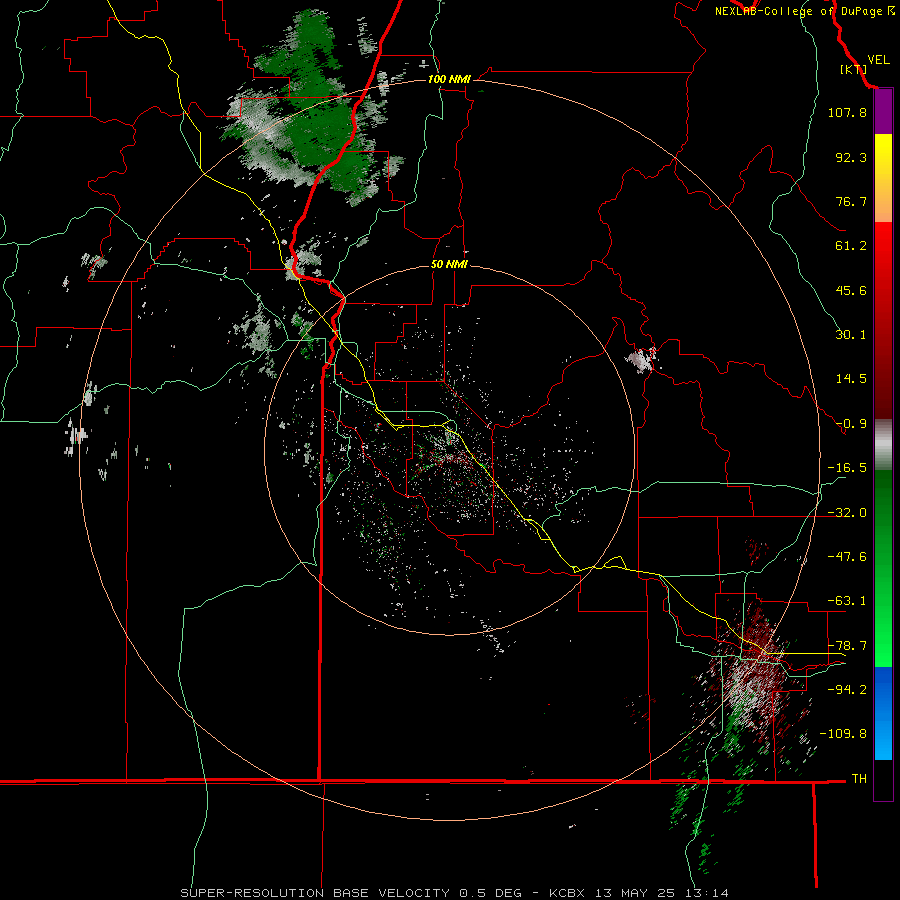Click the 107.8 velocity scale value
The height and width of the screenshot is (900, 900).
(847, 112)
